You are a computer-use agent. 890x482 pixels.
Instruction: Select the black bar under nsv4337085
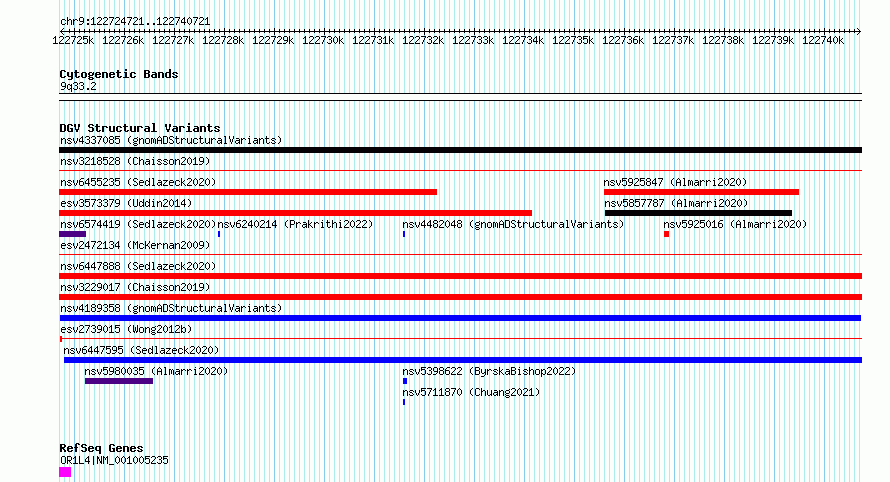click(x=460, y=150)
